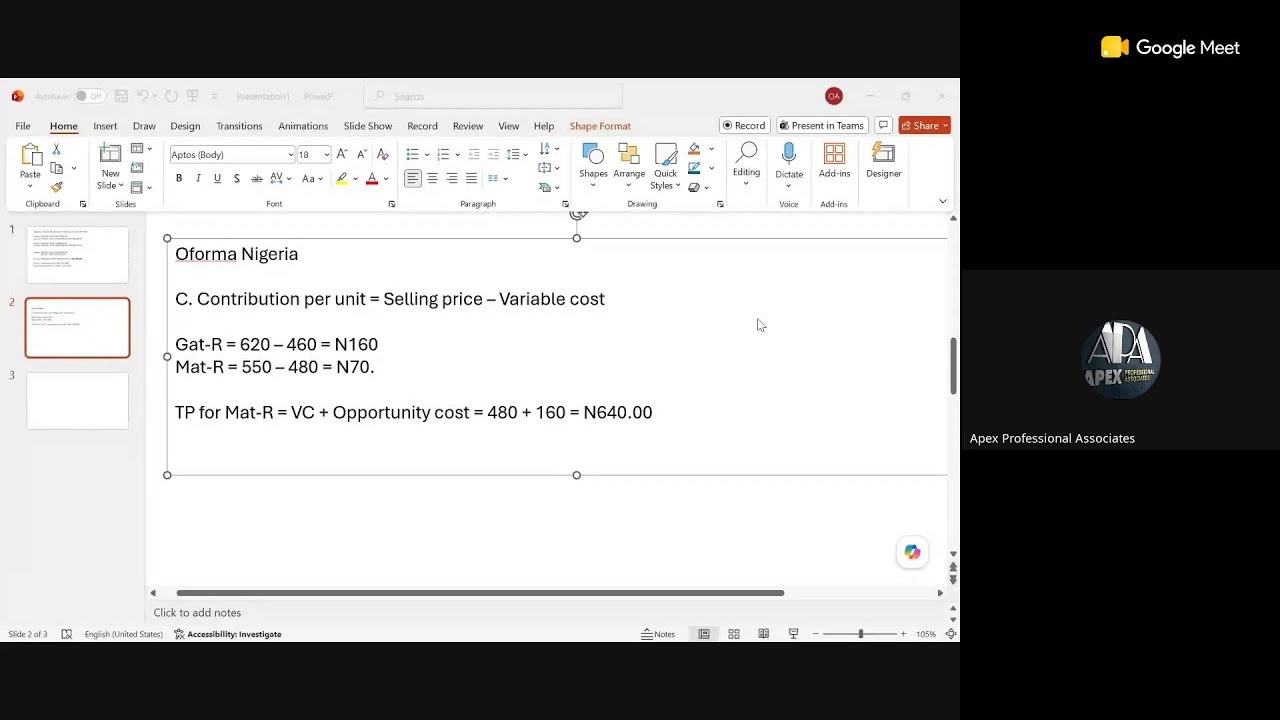
Task: Click the red font color swatch
Action: 372,178
